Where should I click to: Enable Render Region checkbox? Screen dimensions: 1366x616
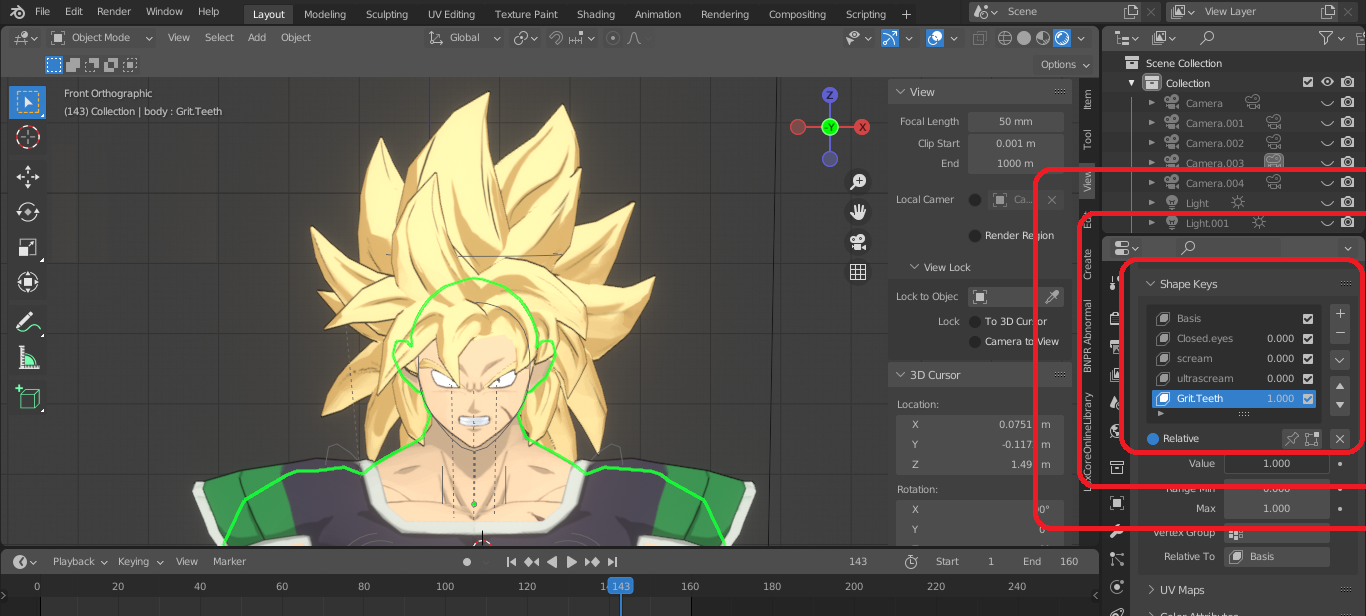click(975, 236)
